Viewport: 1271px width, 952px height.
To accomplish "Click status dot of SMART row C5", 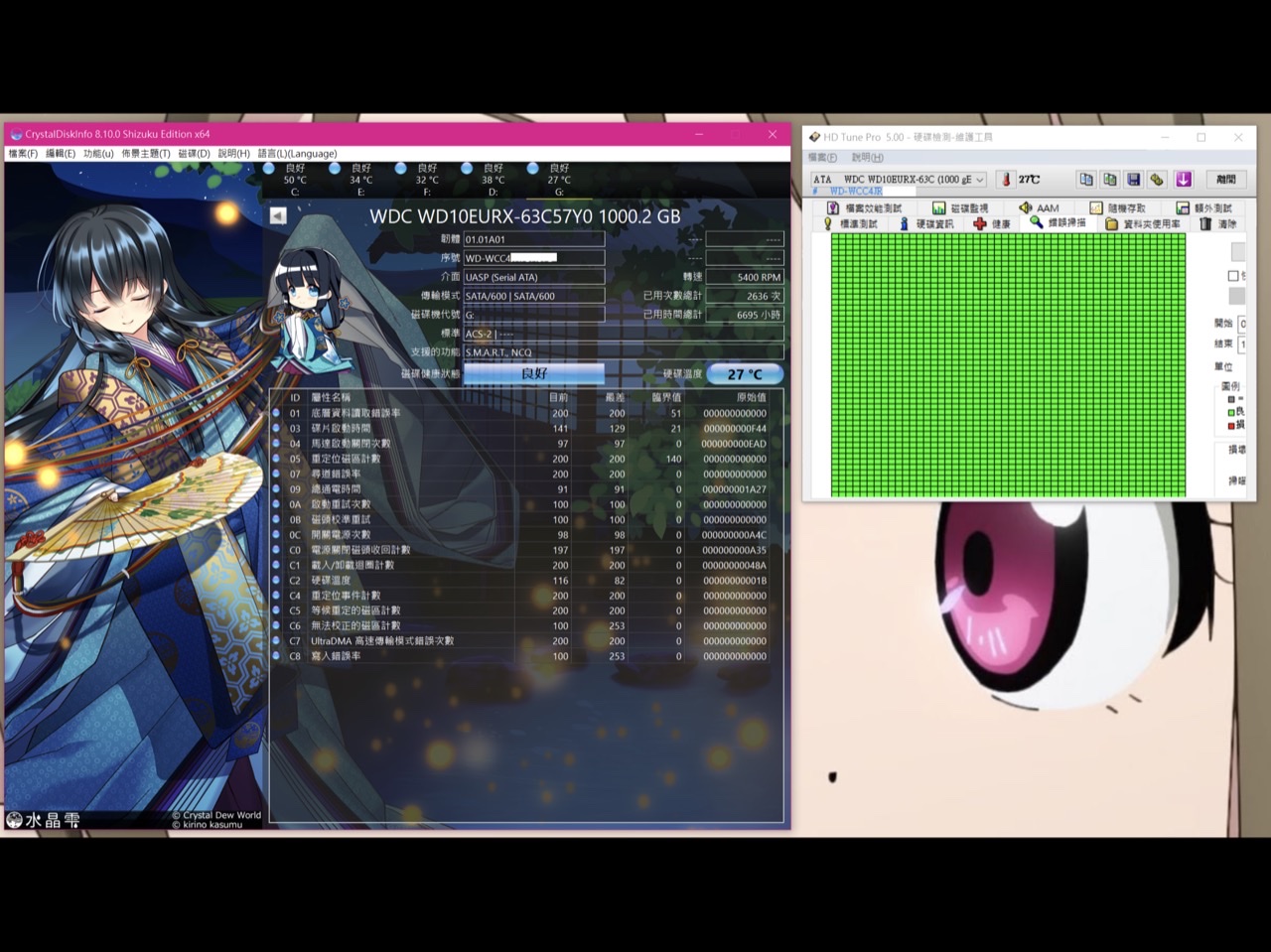I will pyautogui.click(x=276, y=611).
